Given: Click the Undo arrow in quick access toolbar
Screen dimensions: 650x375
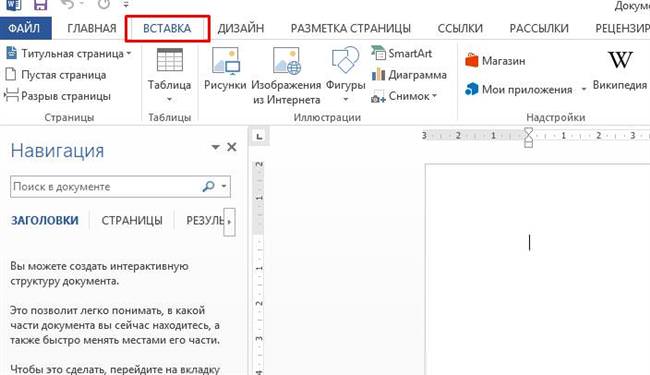Looking at the screenshot, I should point(68,4).
